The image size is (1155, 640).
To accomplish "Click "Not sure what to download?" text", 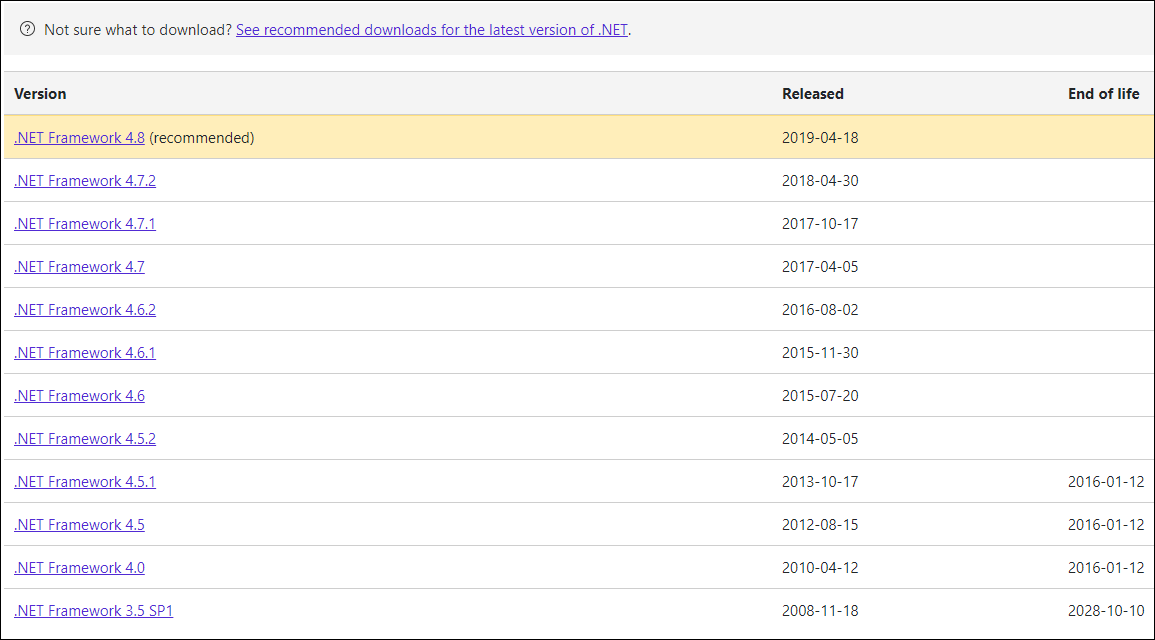I will point(138,30).
